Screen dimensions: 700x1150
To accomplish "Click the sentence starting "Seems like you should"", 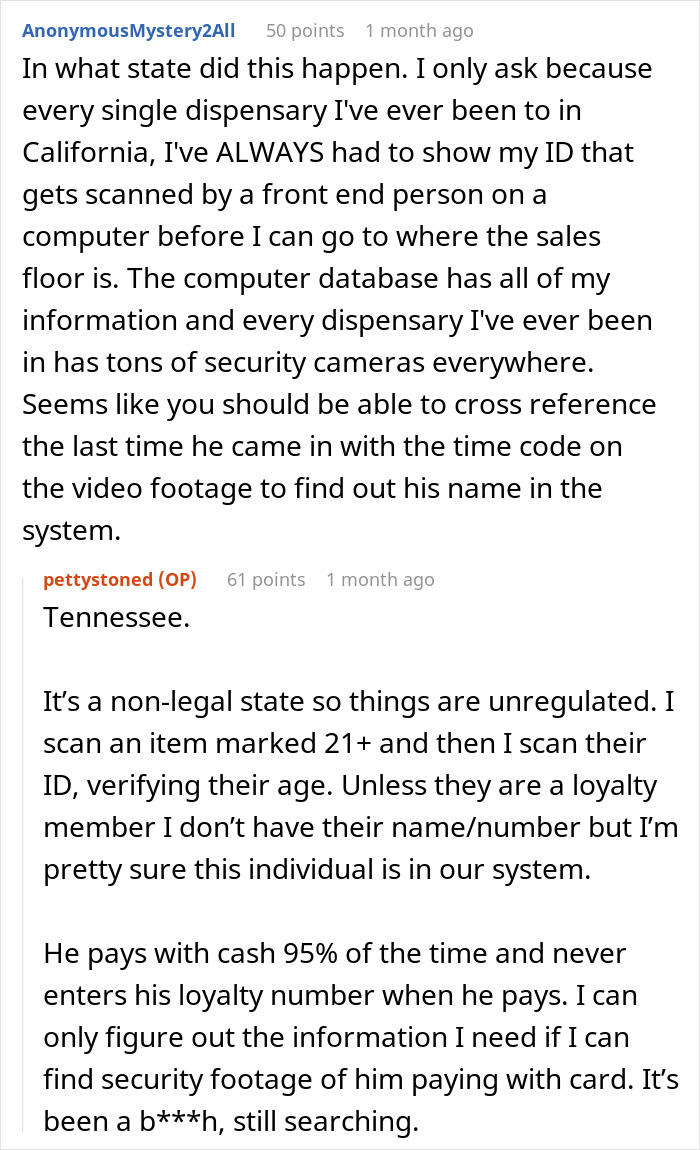I will (x=339, y=467).
